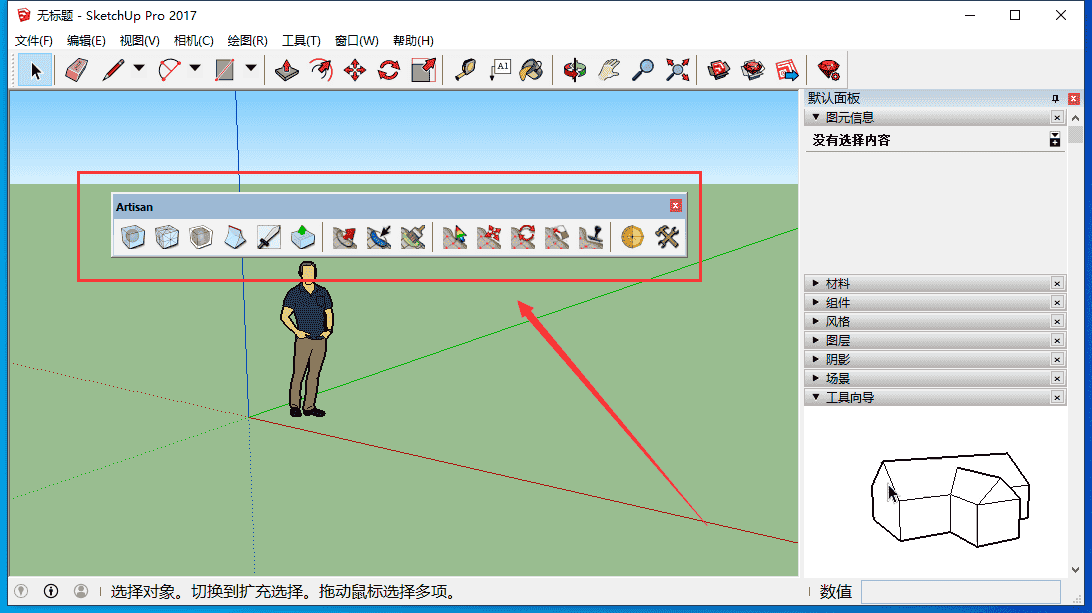Viewport: 1092px width, 613px height.
Task: Click Artisan Subdivide and Smooth icon
Action: click(133, 237)
